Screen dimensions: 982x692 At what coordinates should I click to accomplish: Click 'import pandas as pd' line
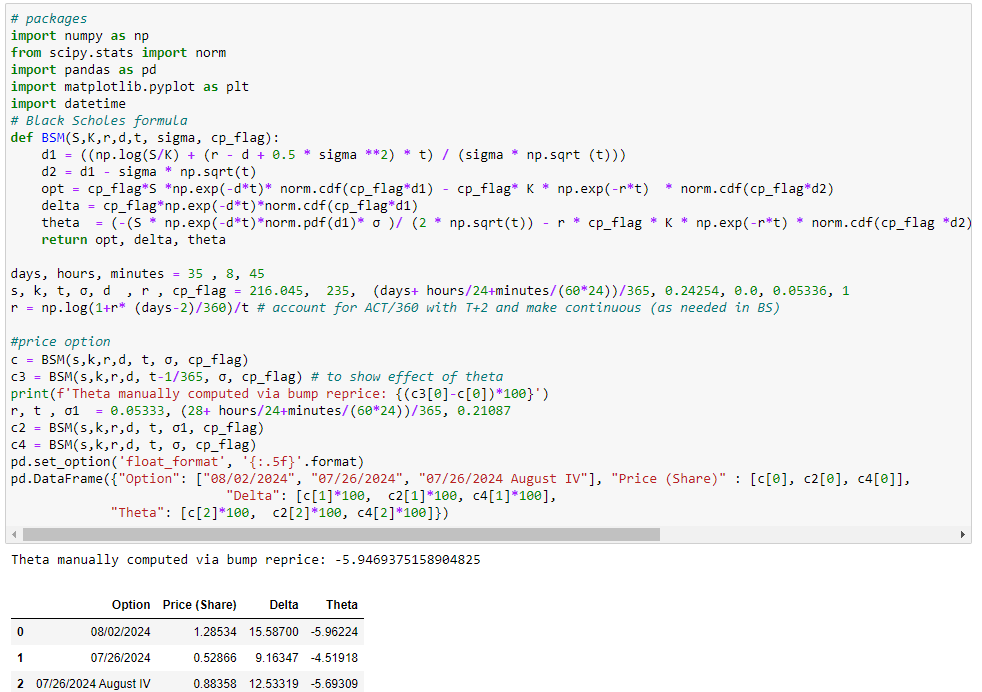tap(83, 70)
